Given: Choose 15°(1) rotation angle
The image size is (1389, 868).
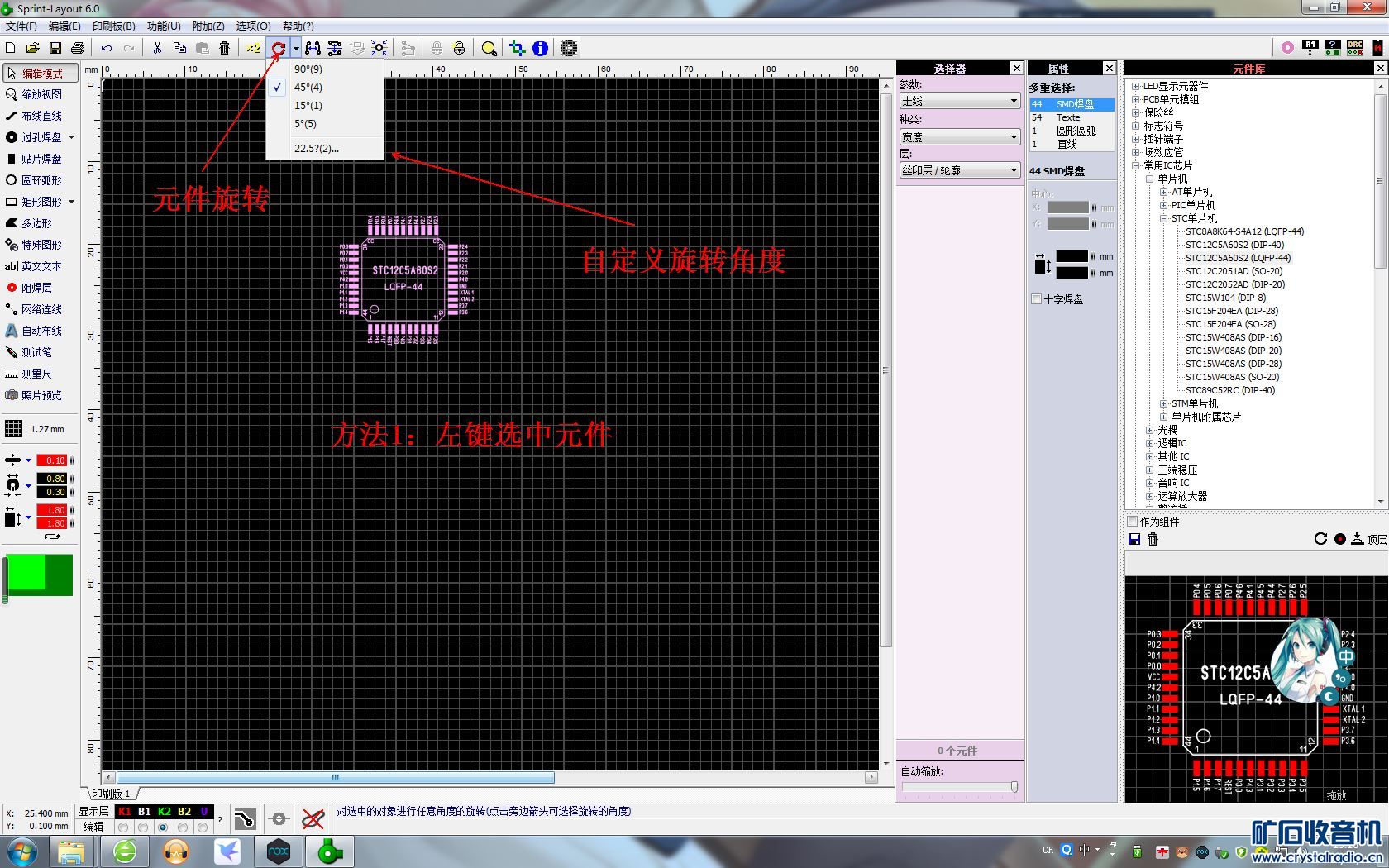Looking at the screenshot, I should pyautogui.click(x=325, y=106).
